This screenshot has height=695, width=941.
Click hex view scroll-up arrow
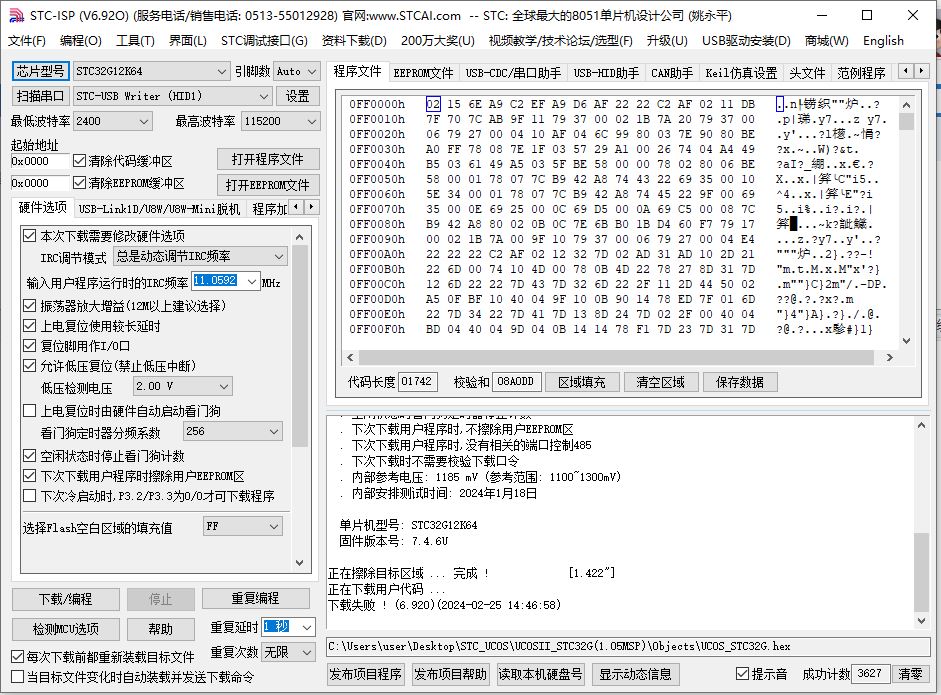click(x=906, y=105)
